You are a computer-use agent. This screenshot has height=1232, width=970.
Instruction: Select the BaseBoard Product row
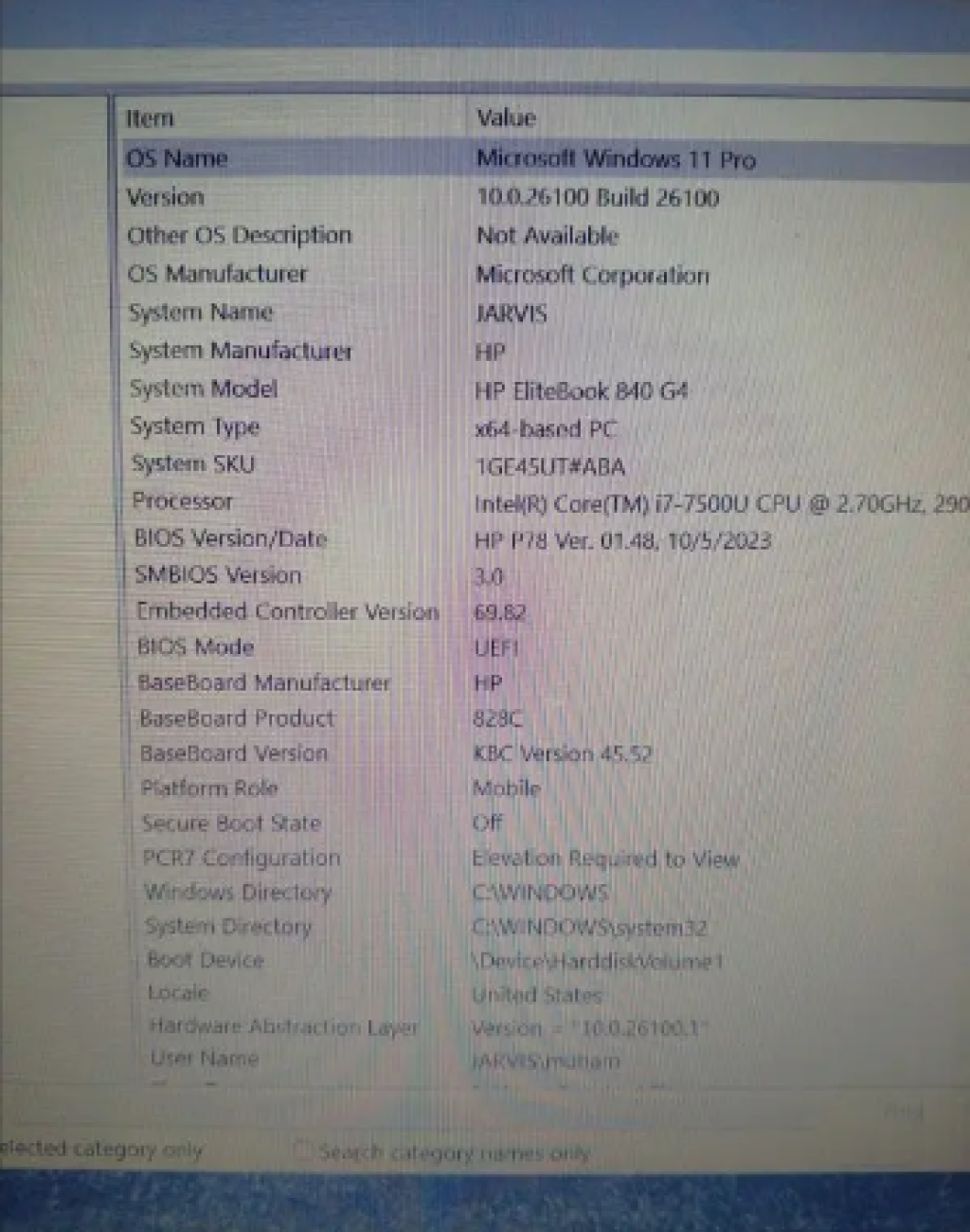click(x=237, y=718)
